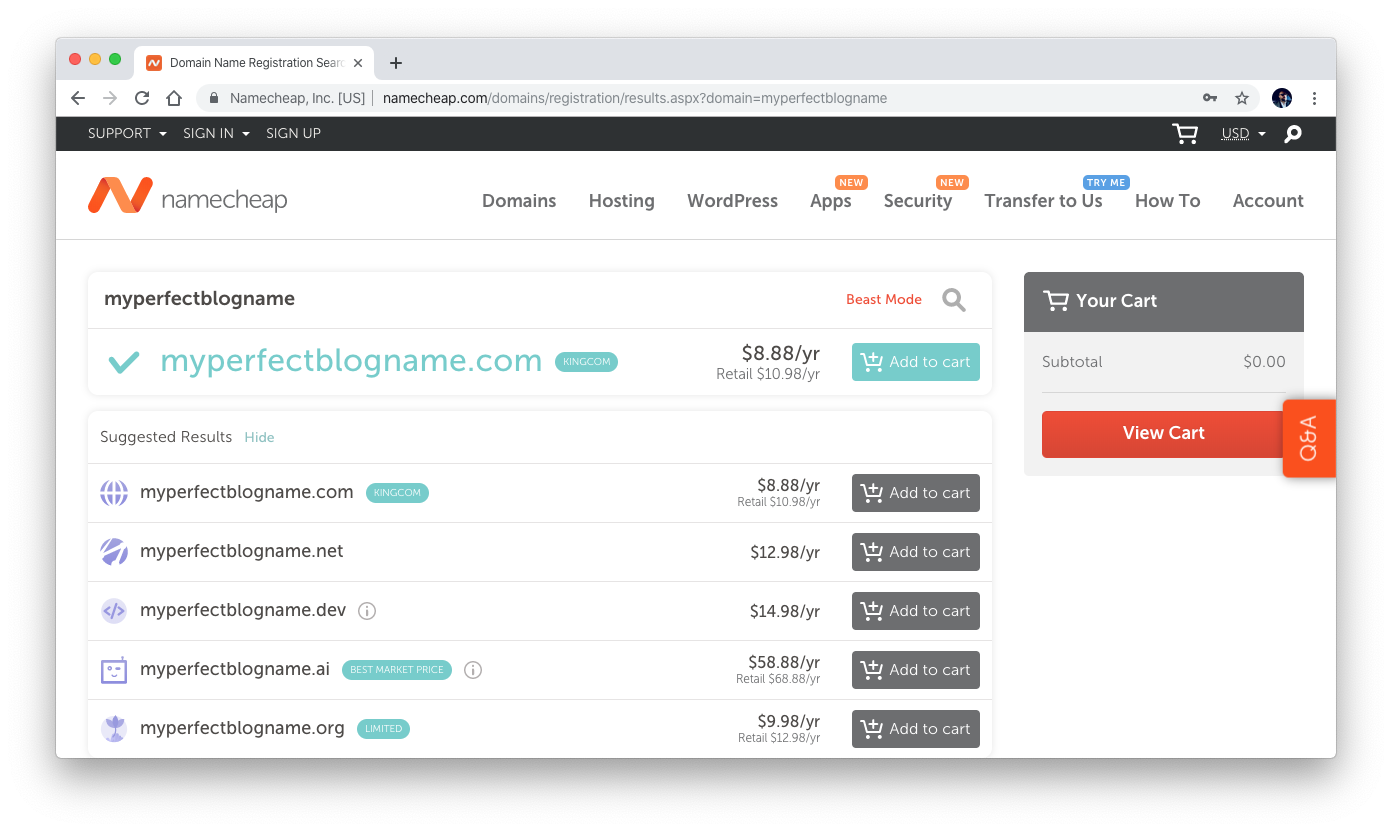Click the cart icon in Your Cart header
The width and height of the screenshot is (1392, 832).
point(1055,300)
